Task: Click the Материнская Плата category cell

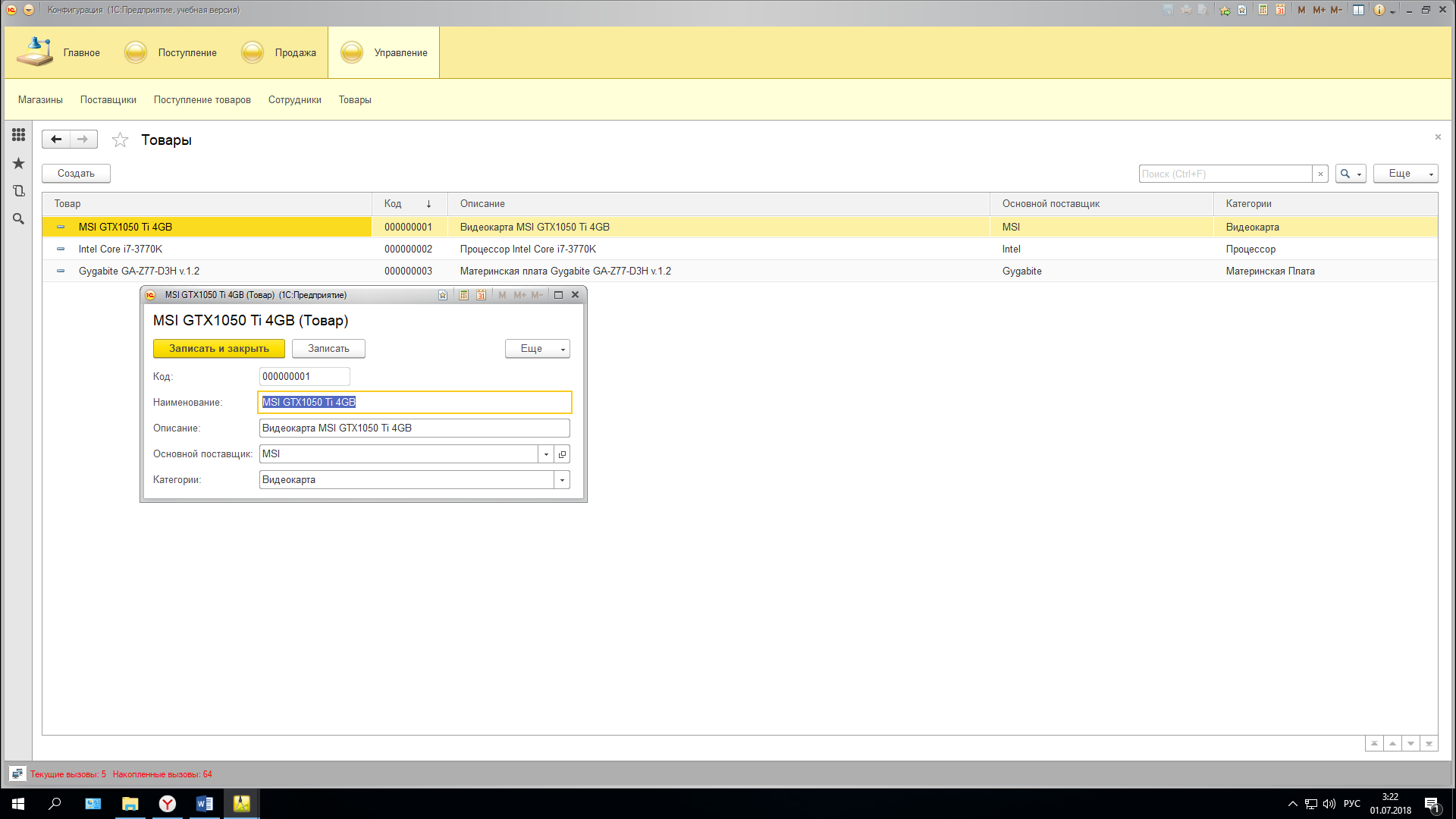Action: point(1326,271)
